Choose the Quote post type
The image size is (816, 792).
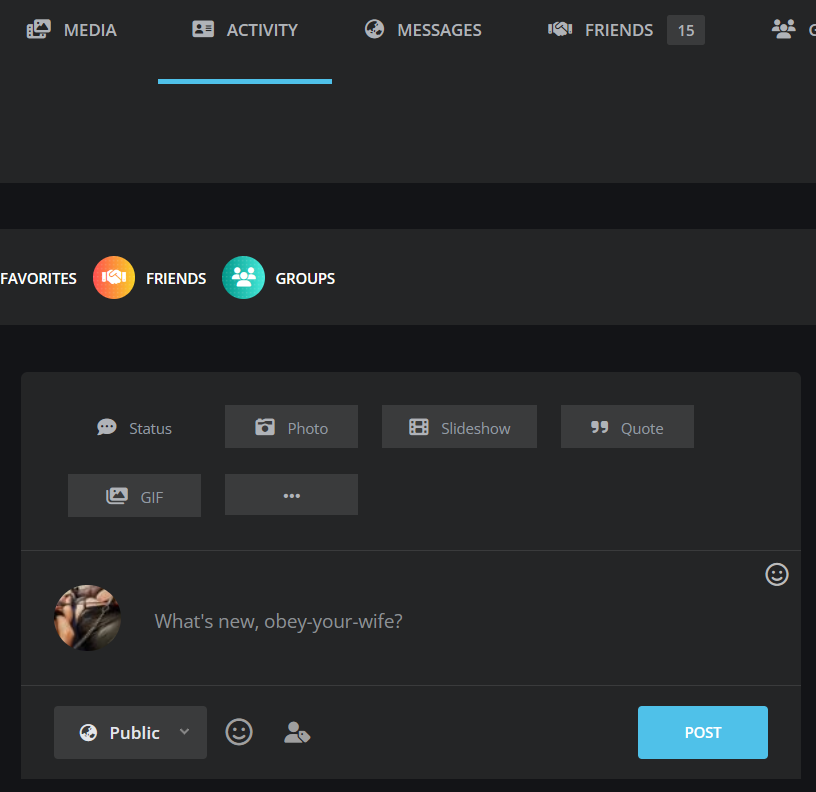[x=627, y=427]
